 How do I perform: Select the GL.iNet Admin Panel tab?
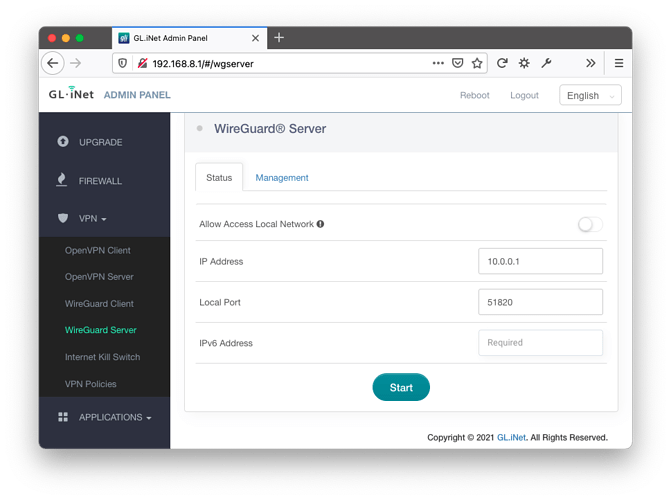pyautogui.click(x=190, y=38)
